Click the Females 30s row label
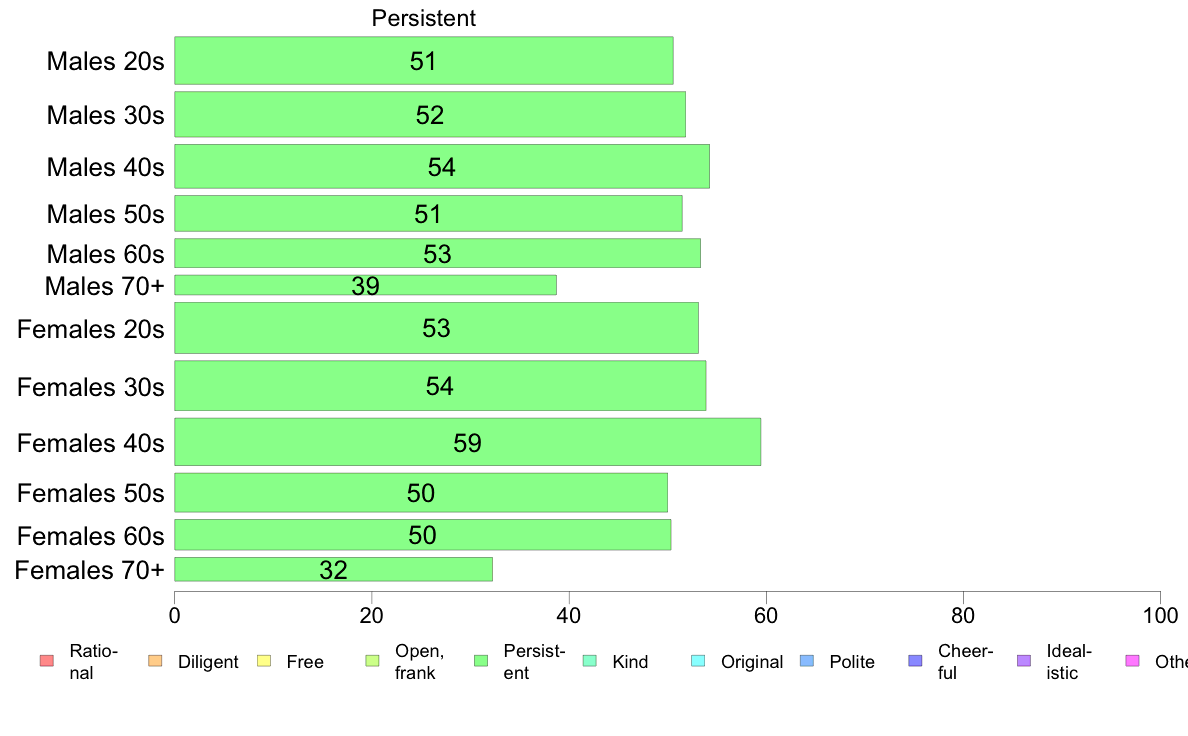Viewport: 1188px width, 736px height. (91, 387)
